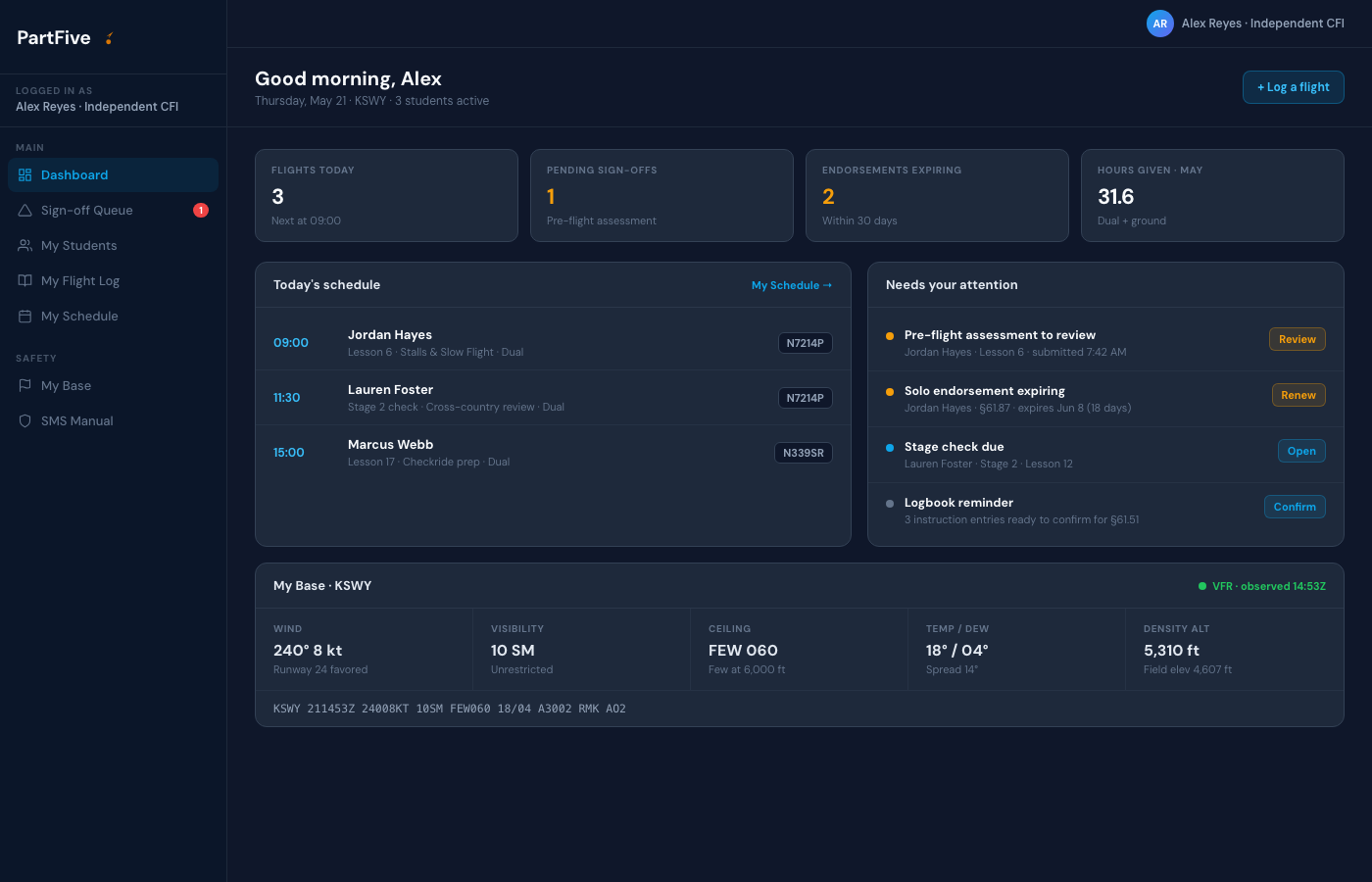Click Open for stage check due

pos(1301,451)
